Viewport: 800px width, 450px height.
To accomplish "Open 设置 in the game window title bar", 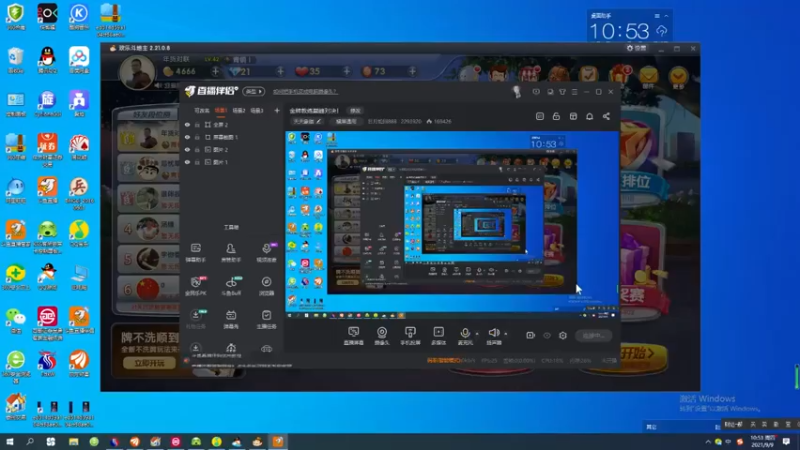I will pos(637,48).
